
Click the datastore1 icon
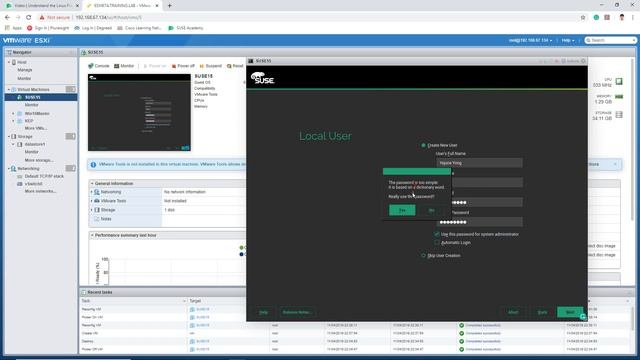(20, 144)
